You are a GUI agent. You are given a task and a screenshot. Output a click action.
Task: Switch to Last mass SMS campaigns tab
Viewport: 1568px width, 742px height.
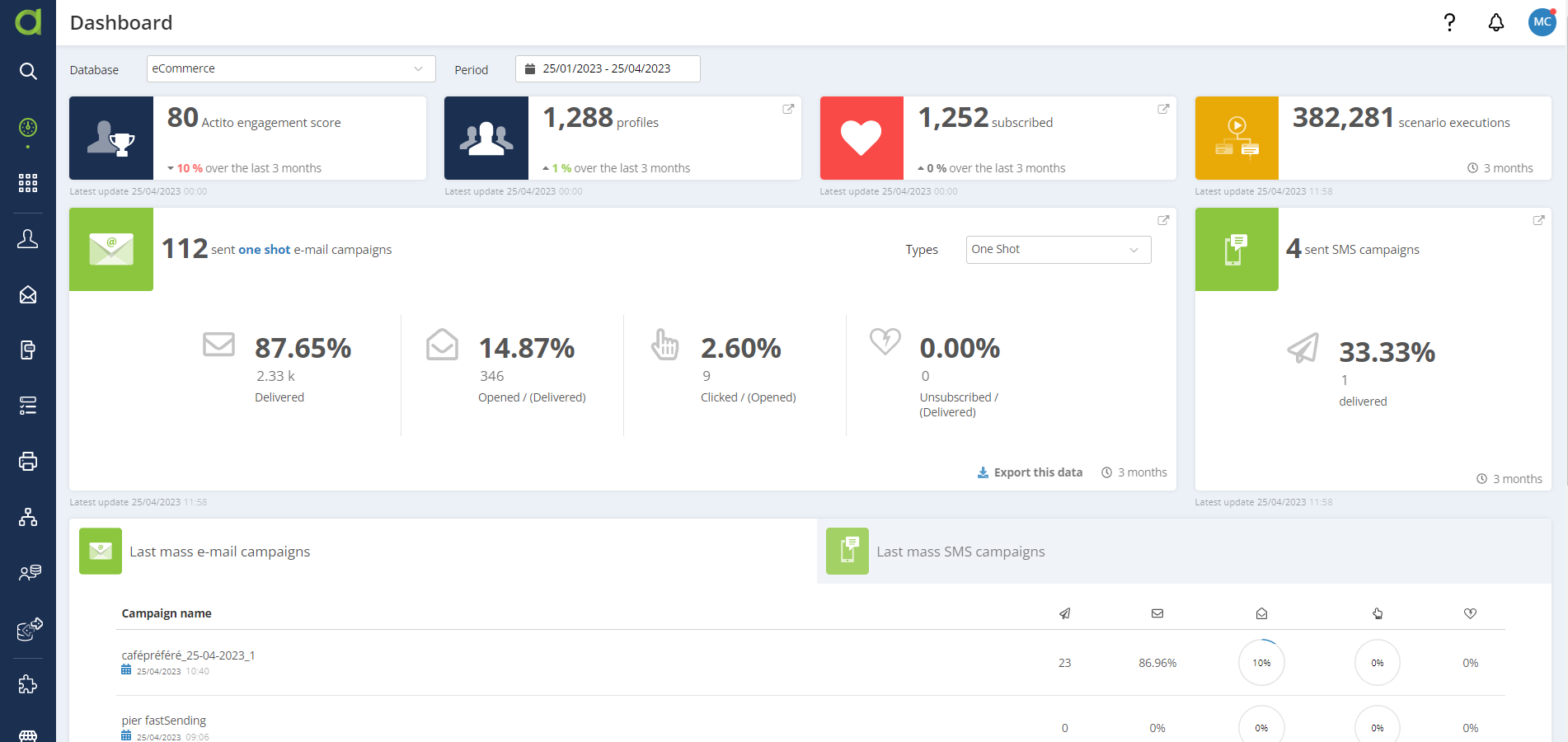[1184, 552]
